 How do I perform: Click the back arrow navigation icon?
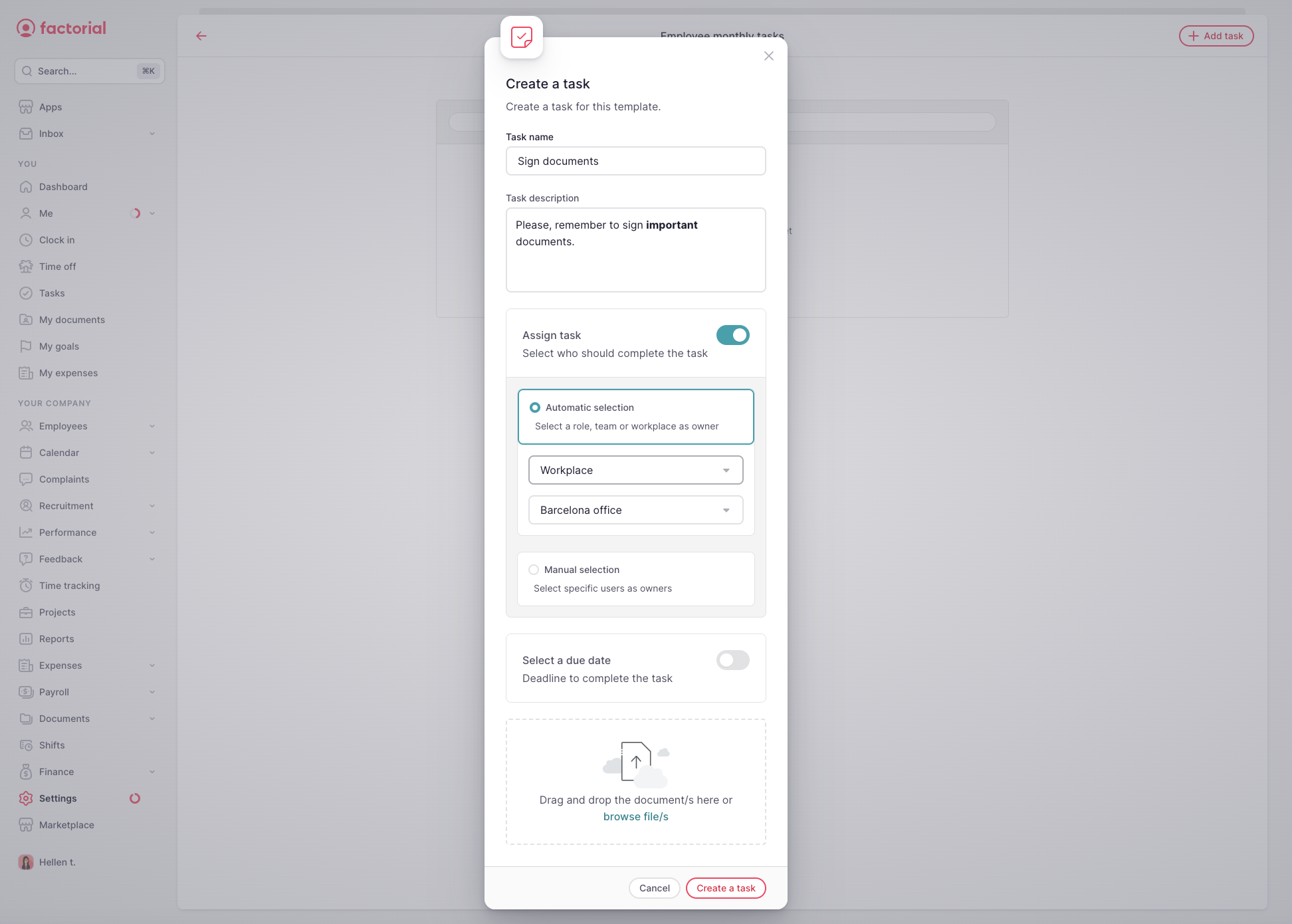coord(201,35)
